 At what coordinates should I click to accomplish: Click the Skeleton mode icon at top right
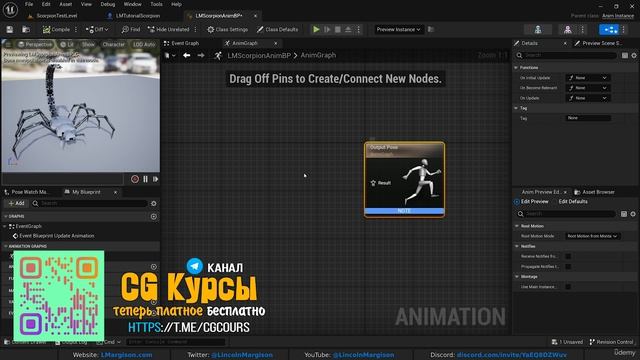538,29
